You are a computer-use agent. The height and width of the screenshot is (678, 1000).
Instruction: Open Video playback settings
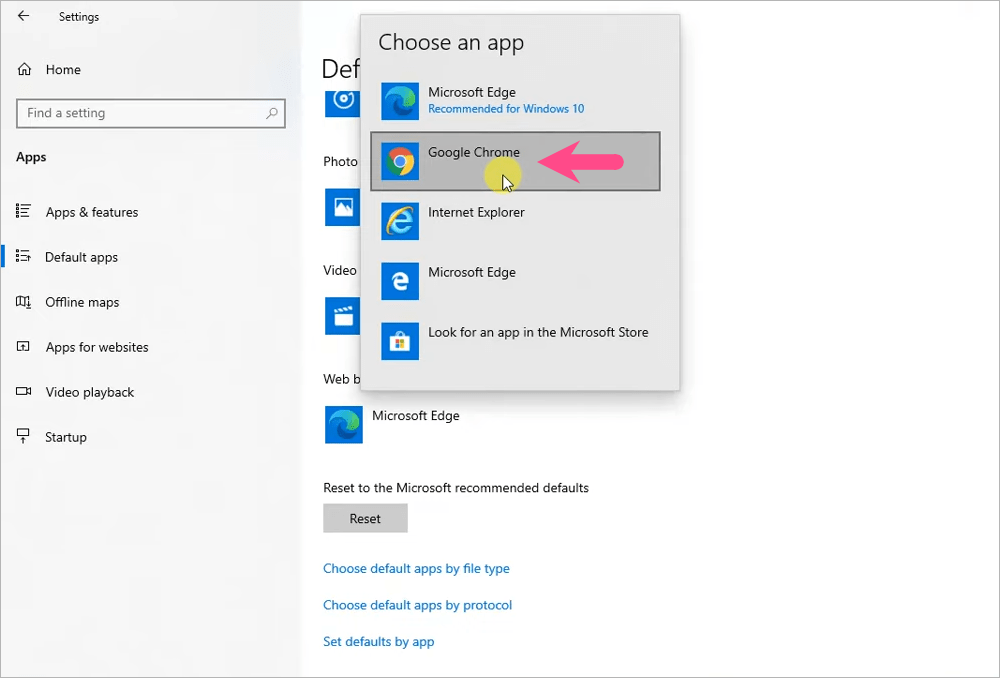tap(89, 392)
